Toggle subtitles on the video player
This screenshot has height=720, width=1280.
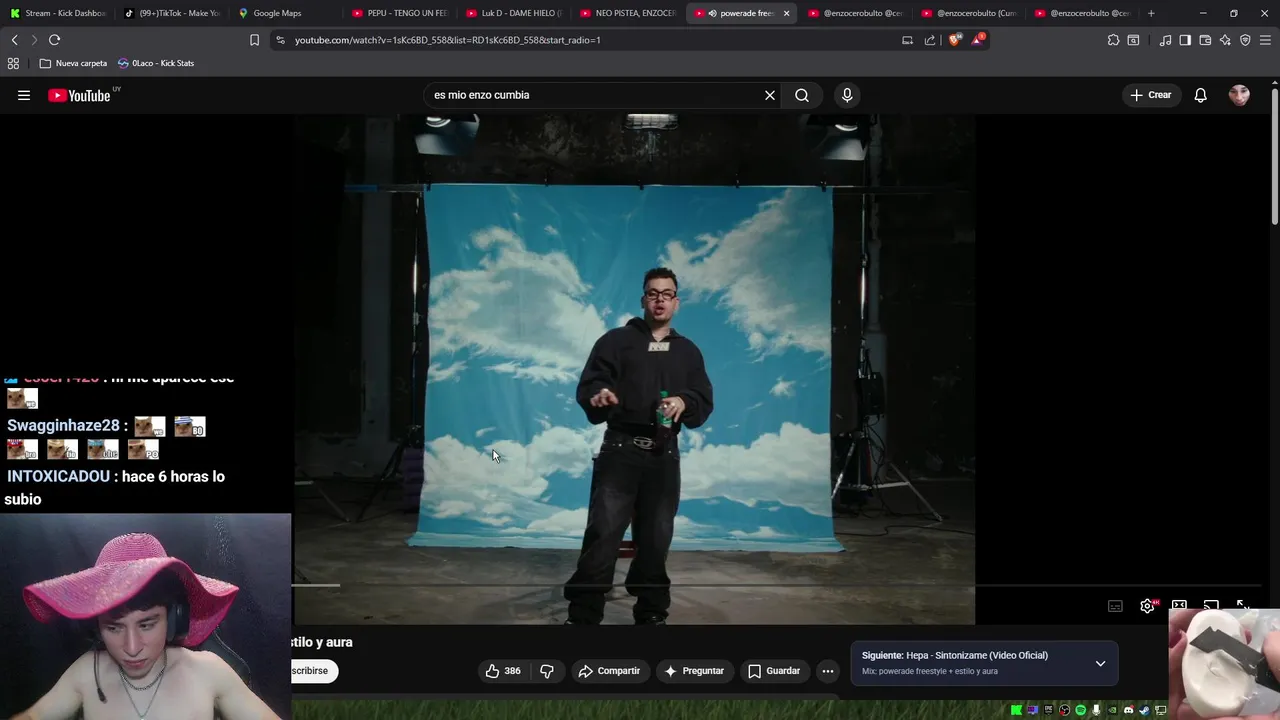pyautogui.click(x=1115, y=606)
